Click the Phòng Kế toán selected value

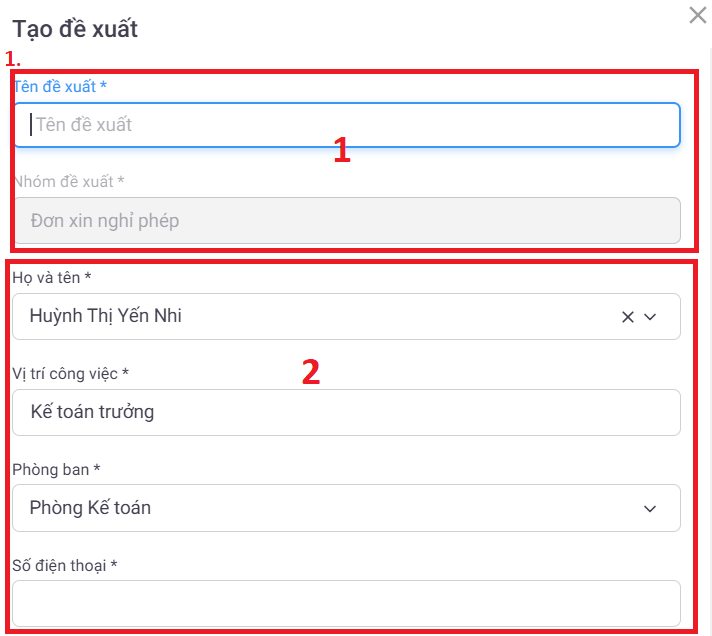[91, 508]
